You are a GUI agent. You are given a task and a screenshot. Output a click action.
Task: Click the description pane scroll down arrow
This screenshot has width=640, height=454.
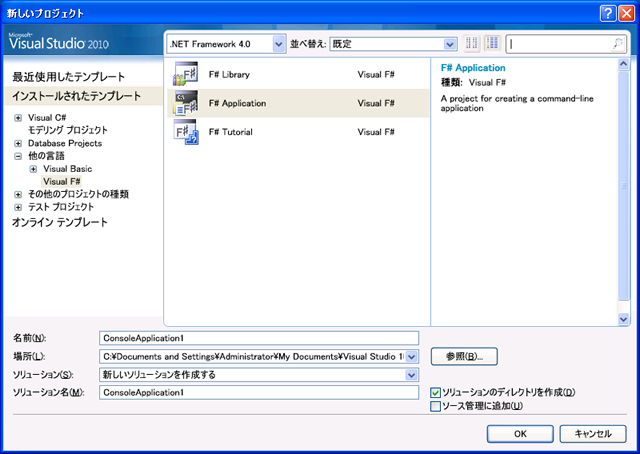(x=623, y=319)
